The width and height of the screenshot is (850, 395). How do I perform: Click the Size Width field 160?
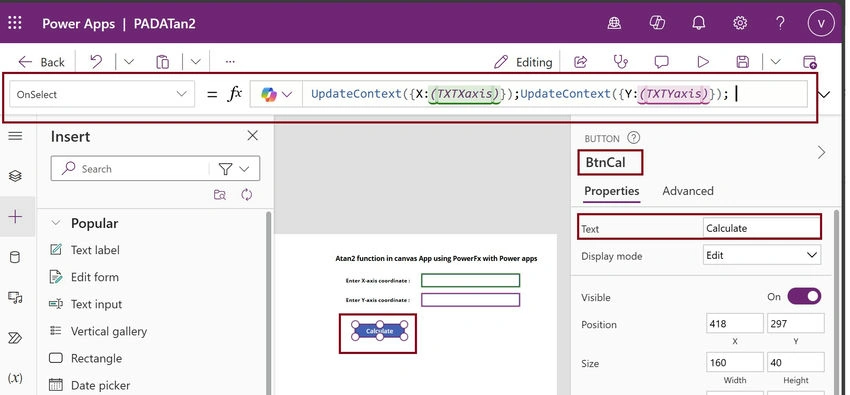735,362
